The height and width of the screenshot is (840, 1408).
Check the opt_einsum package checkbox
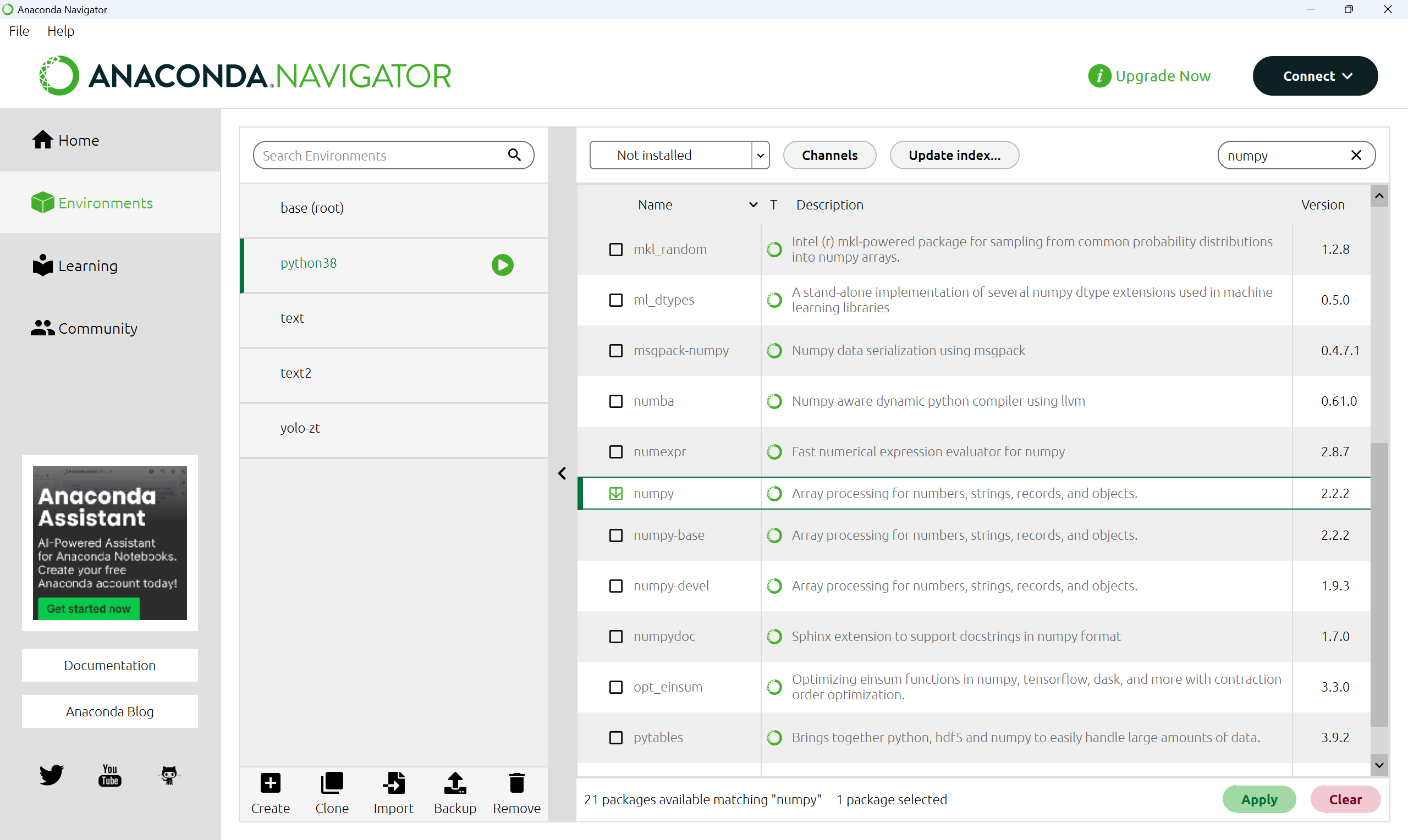(616, 687)
